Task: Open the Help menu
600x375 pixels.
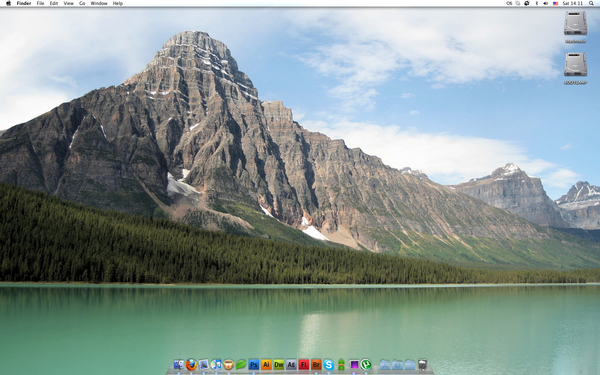Action: (x=117, y=3)
